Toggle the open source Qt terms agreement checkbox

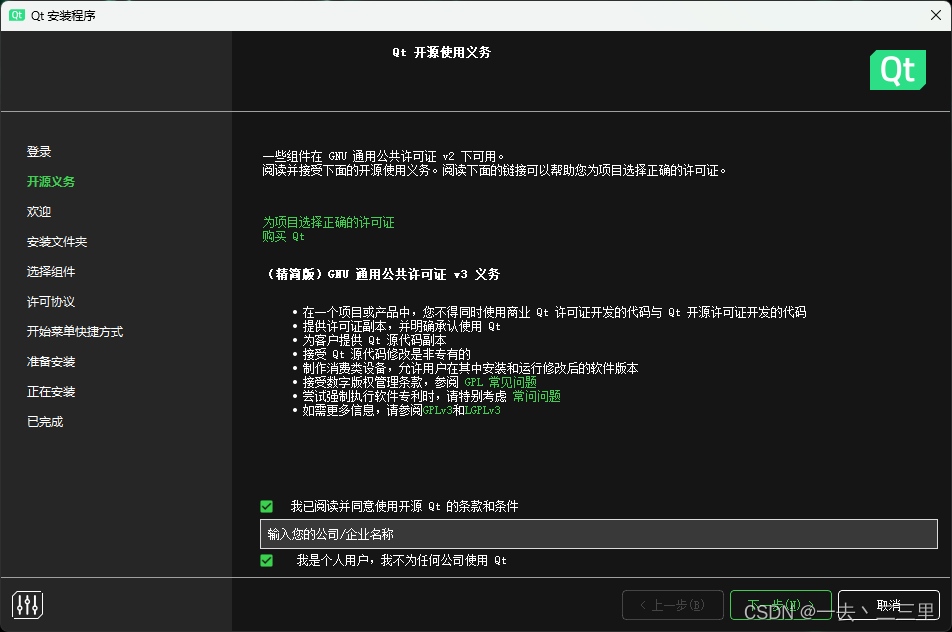(x=267, y=506)
